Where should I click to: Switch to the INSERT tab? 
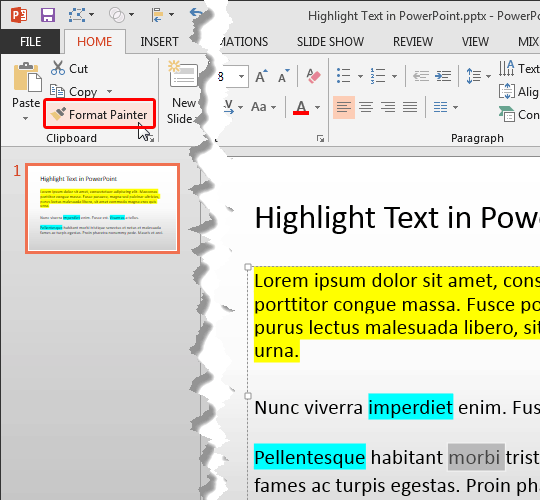(x=159, y=42)
